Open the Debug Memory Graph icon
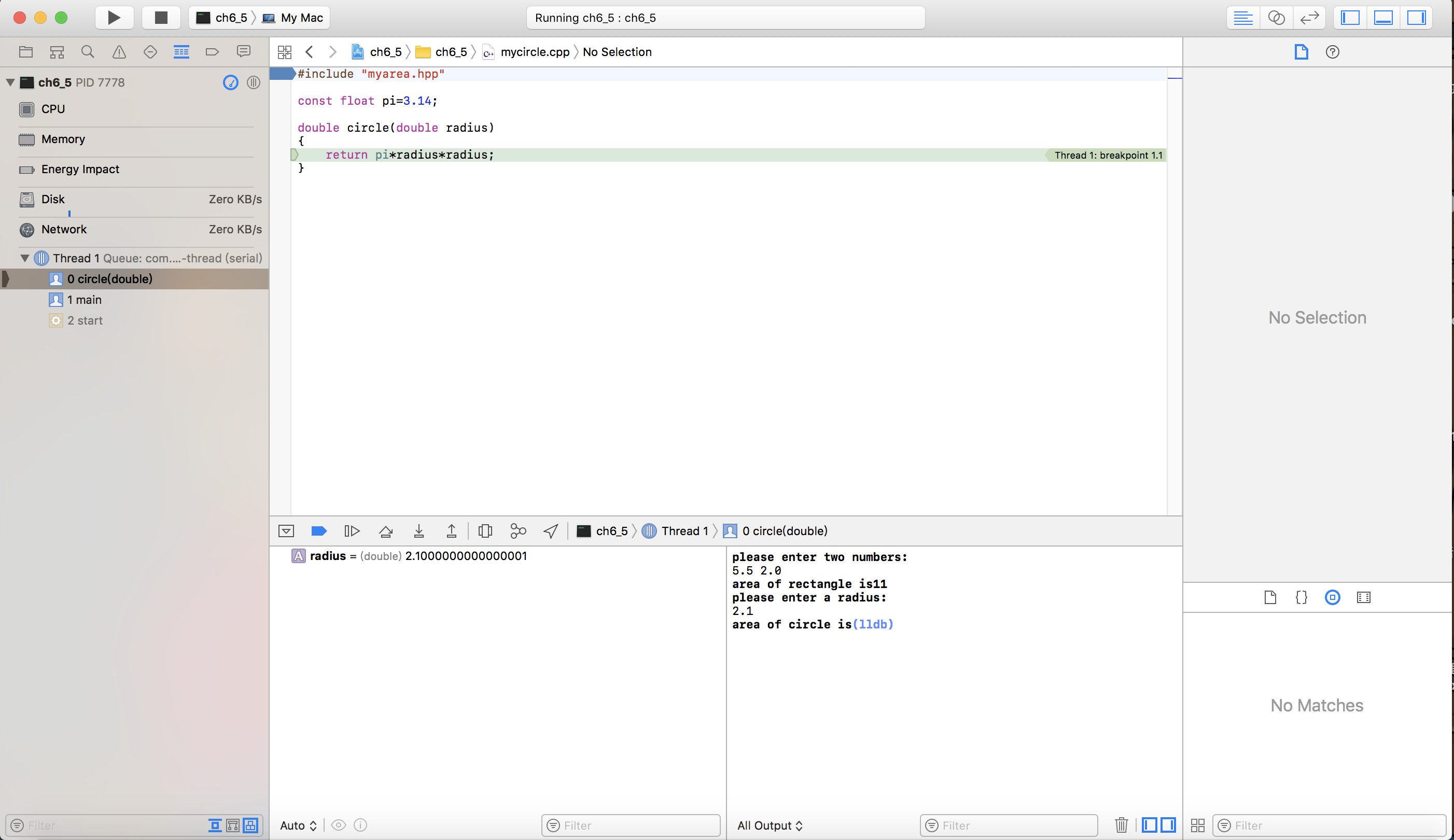The image size is (1454, 840). [518, 531]
